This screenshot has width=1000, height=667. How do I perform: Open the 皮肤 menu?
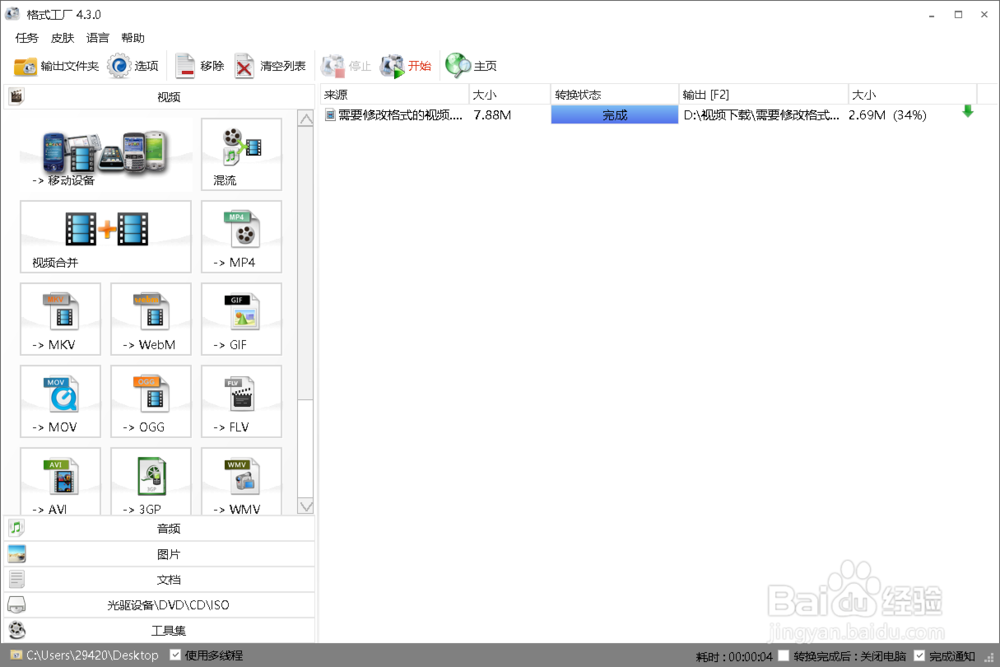coord(62,38)
